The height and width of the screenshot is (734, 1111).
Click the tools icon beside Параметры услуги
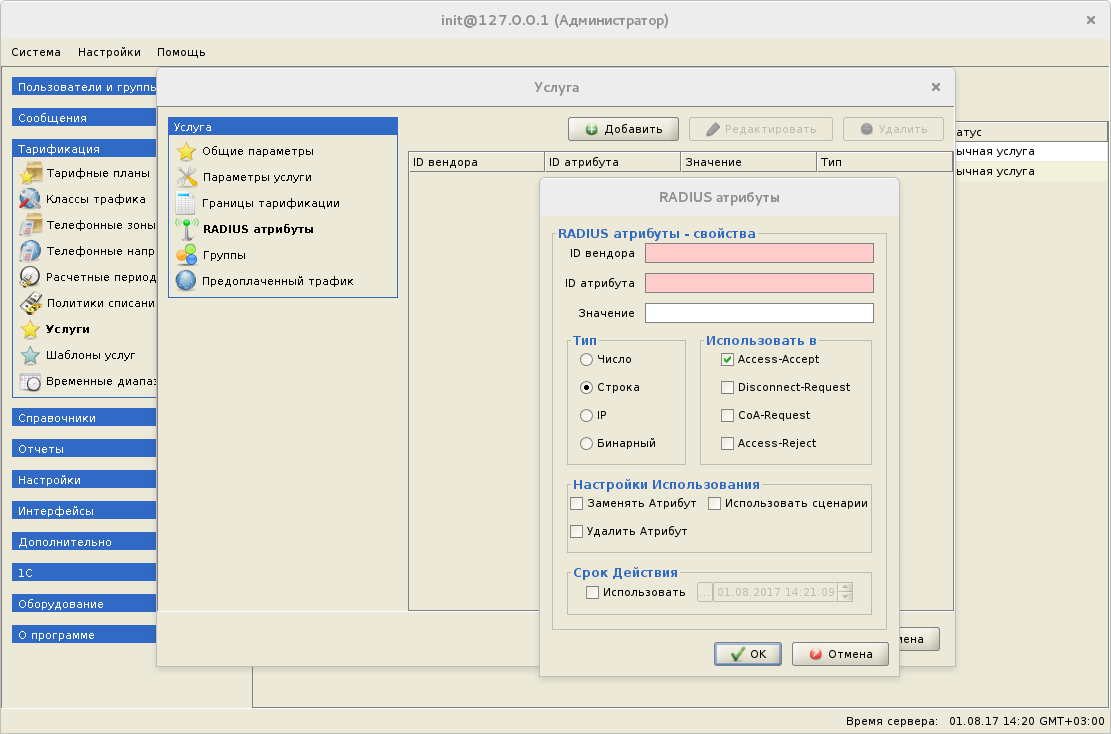click(x=186, y=178)
